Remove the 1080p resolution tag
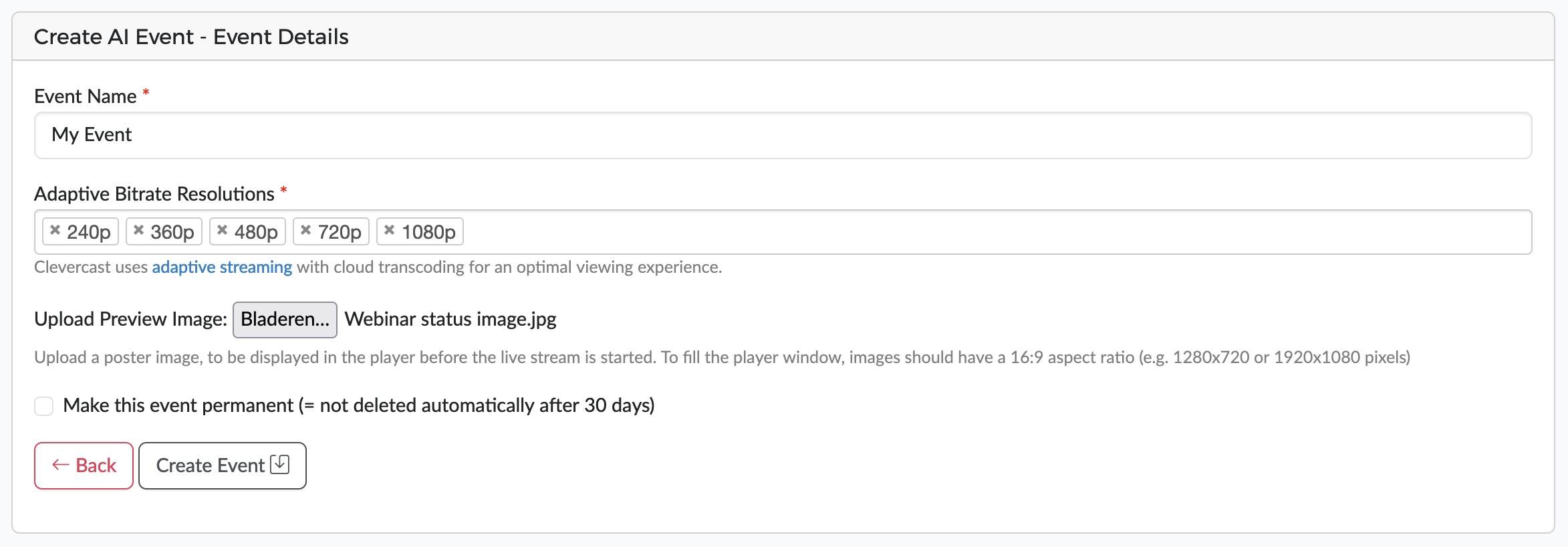 [x=390, y=231]
